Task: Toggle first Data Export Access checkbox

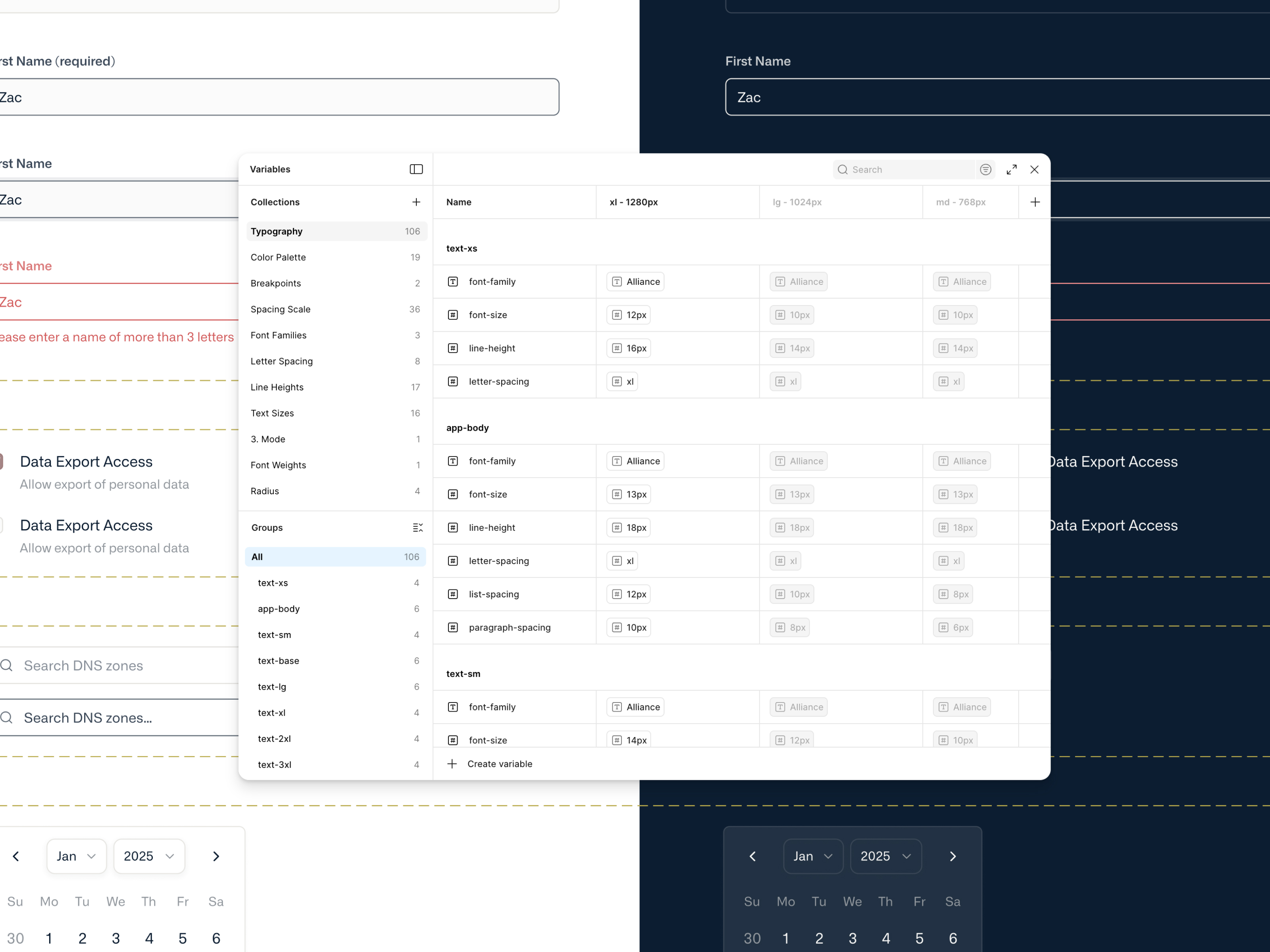Action: [1, 461]
